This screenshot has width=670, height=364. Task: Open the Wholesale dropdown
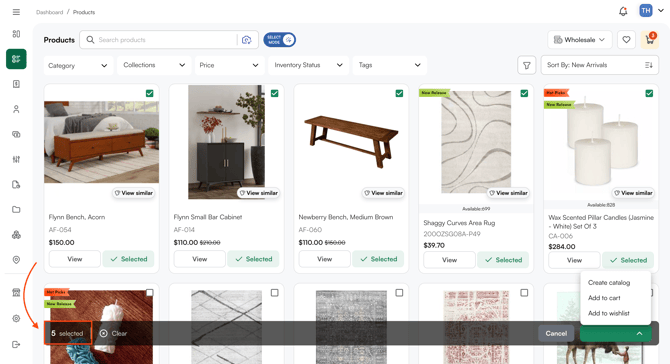[579, 40]
